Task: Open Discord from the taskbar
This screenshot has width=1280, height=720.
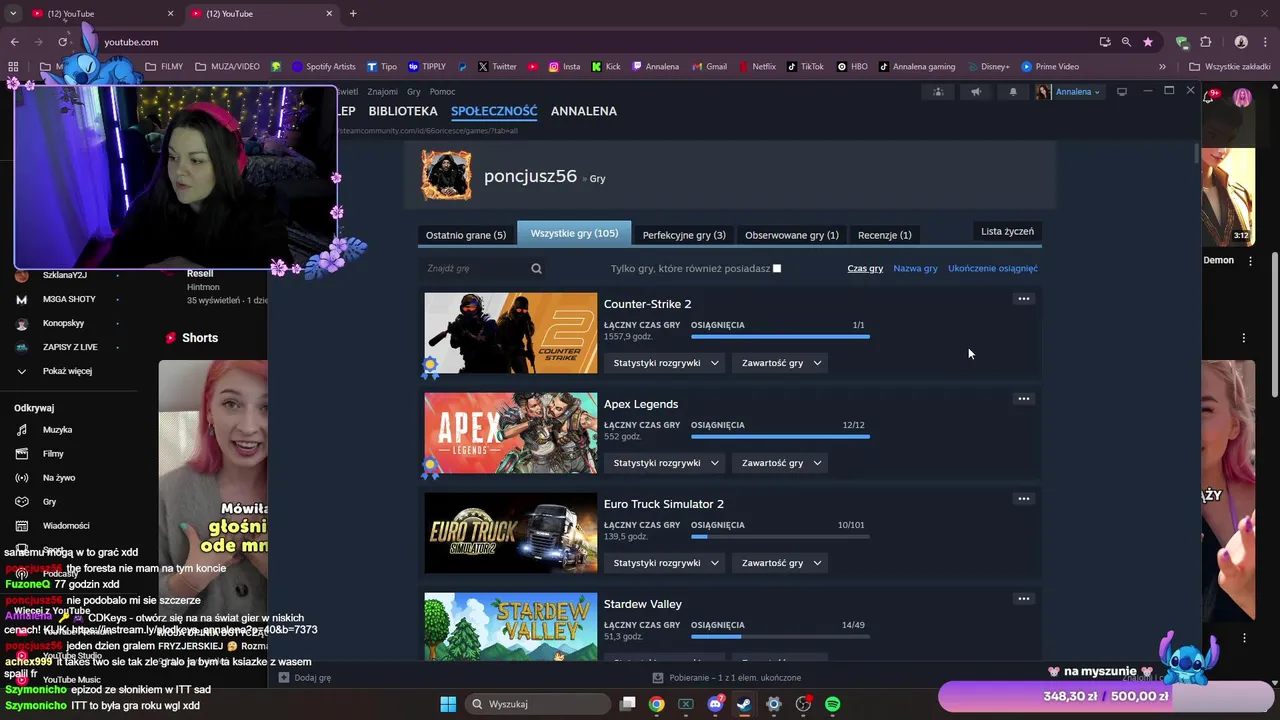Action: click(715, 704)
